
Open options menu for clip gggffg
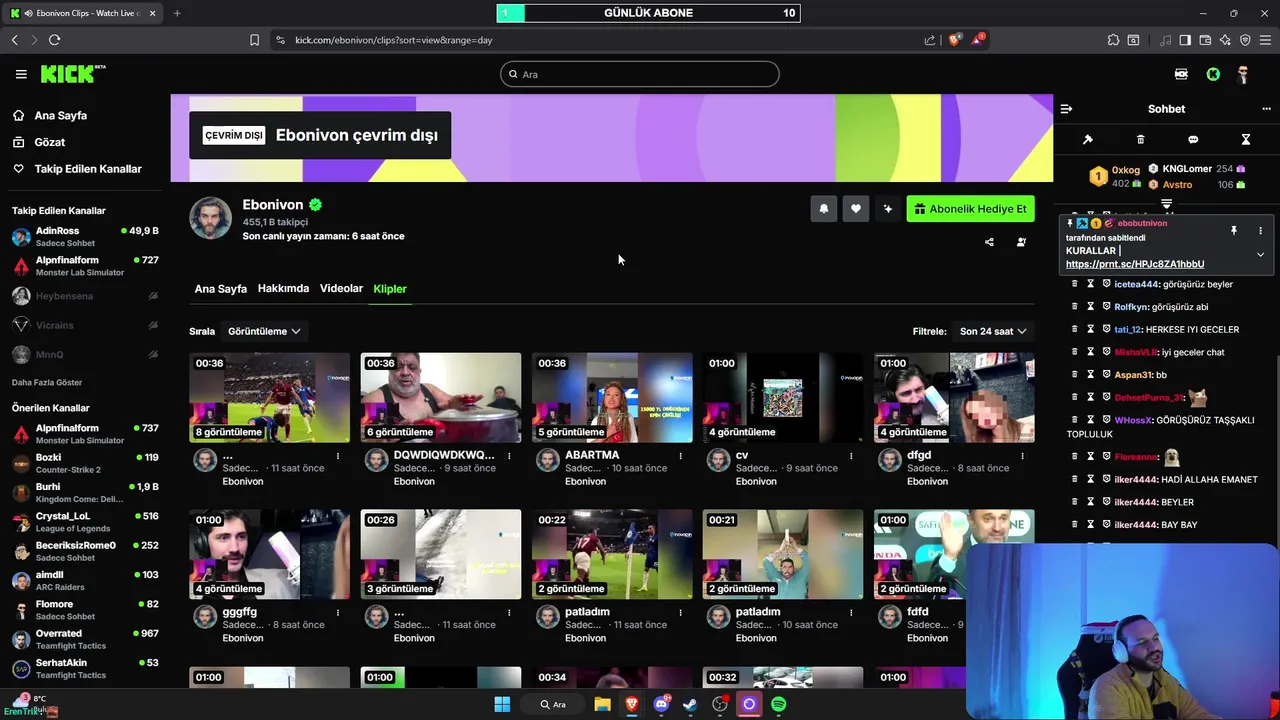pyautogui.click(x=338, y=613)
